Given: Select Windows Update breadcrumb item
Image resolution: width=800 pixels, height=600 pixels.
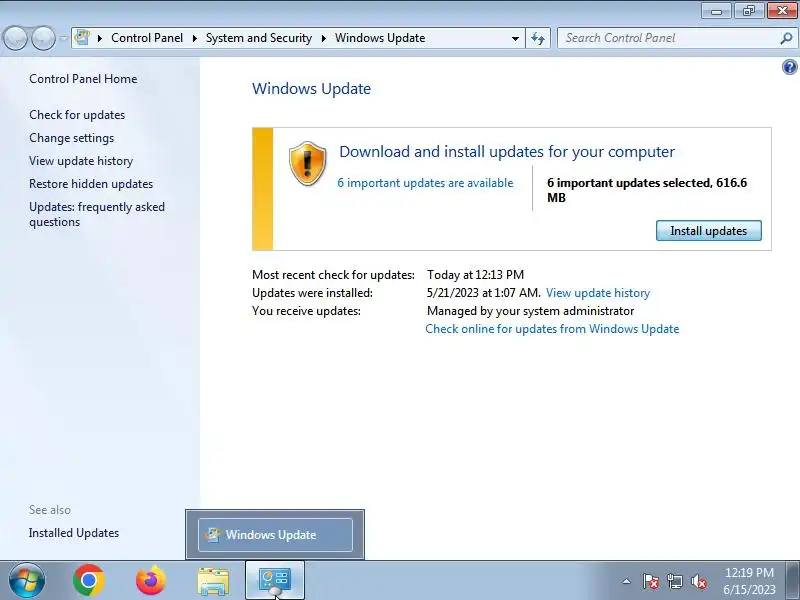Looking at the screenshot, I should pos(380,38).
